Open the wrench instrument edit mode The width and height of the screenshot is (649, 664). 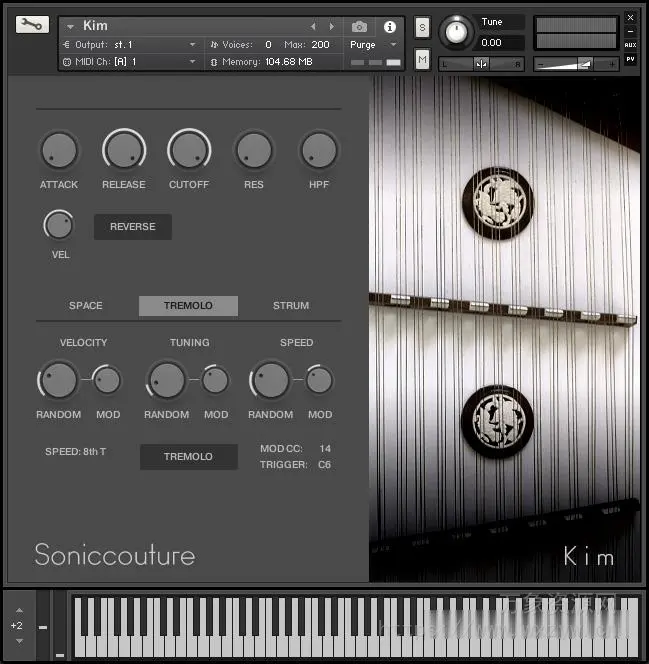coord(32,25)
